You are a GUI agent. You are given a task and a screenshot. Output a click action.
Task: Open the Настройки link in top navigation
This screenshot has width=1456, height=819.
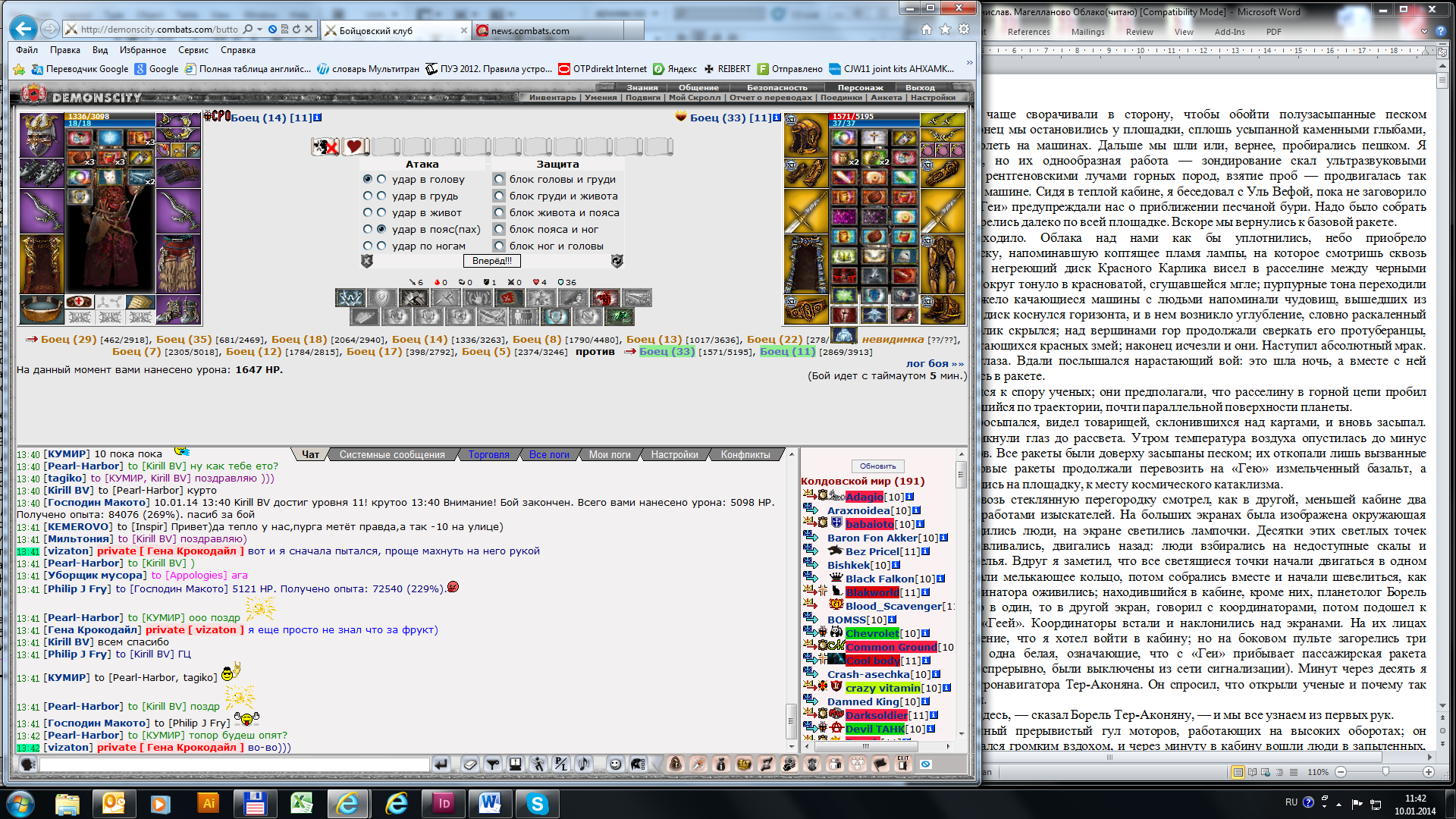tap(933, 97)
